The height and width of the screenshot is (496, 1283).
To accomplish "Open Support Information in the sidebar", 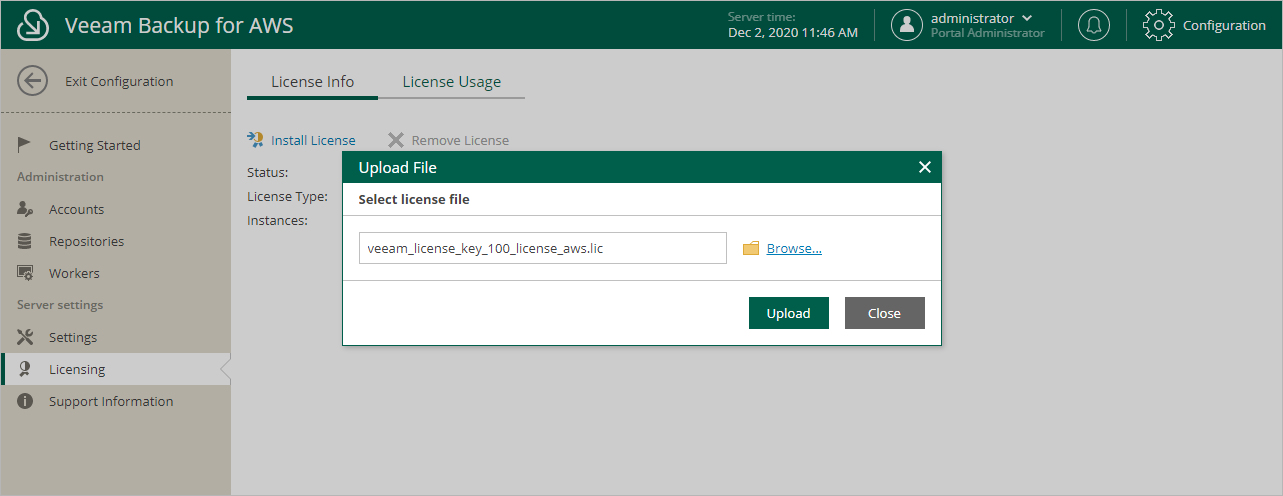I will click(111, 401).
